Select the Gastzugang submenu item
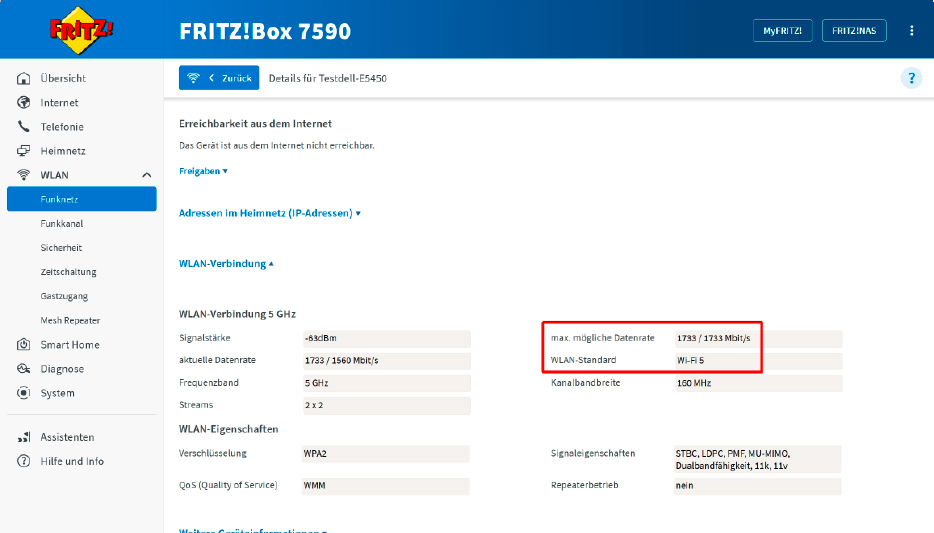Screen dimensions: 934x533 pos(64,296)
